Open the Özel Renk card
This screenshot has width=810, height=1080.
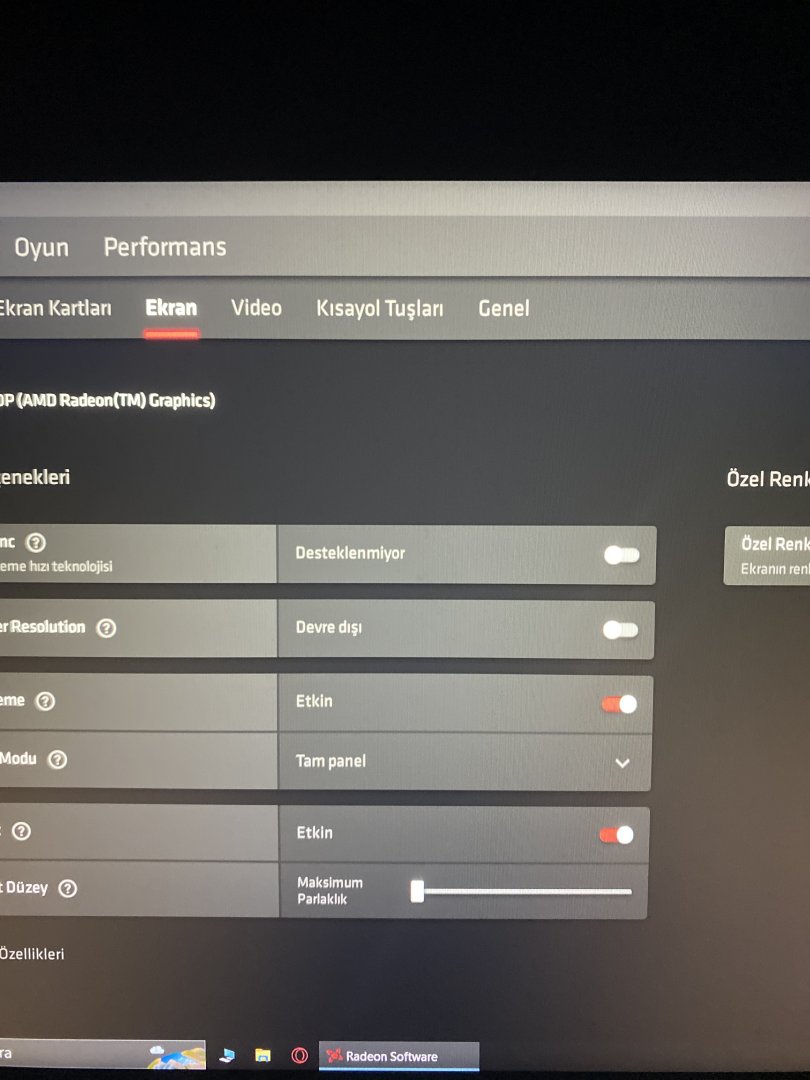767,555
